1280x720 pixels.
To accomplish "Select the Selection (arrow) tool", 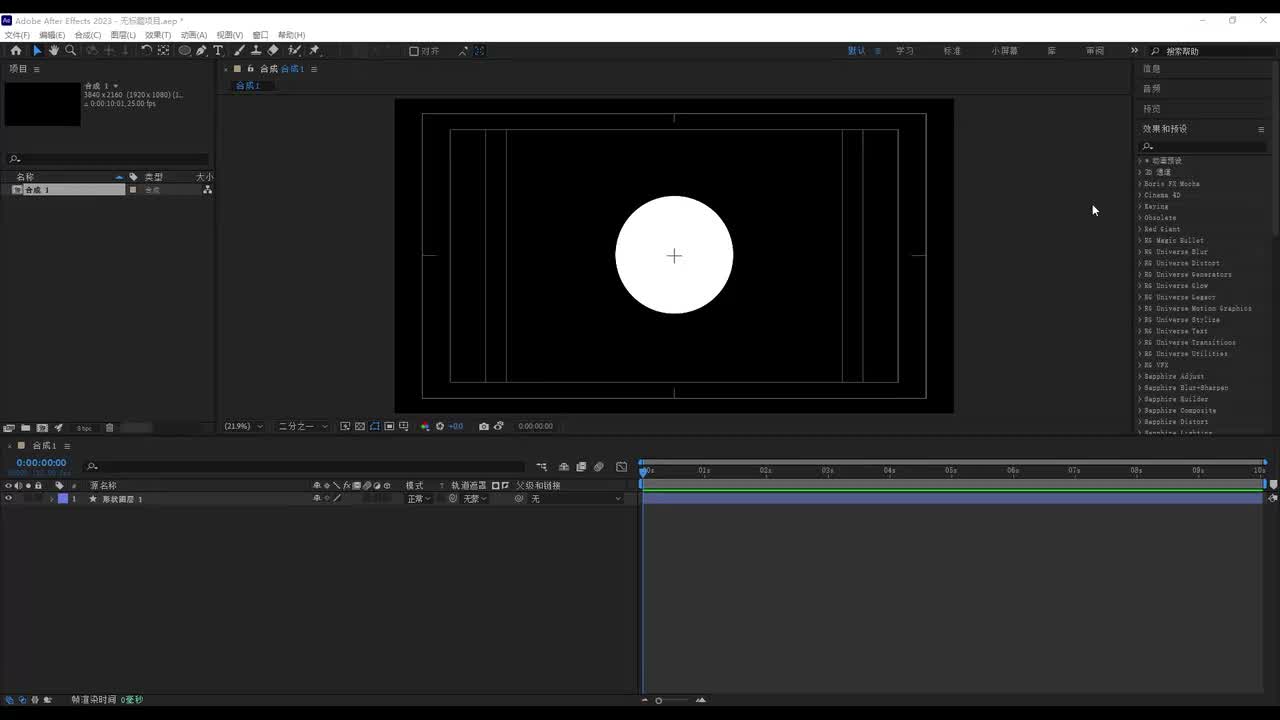I will click(37, 51).
